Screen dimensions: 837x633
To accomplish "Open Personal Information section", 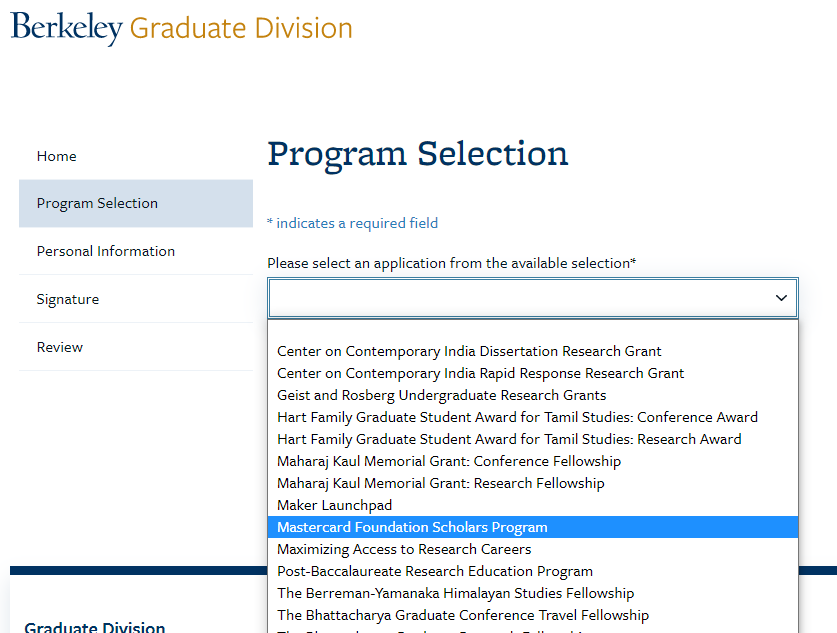I will click(106, 251).
